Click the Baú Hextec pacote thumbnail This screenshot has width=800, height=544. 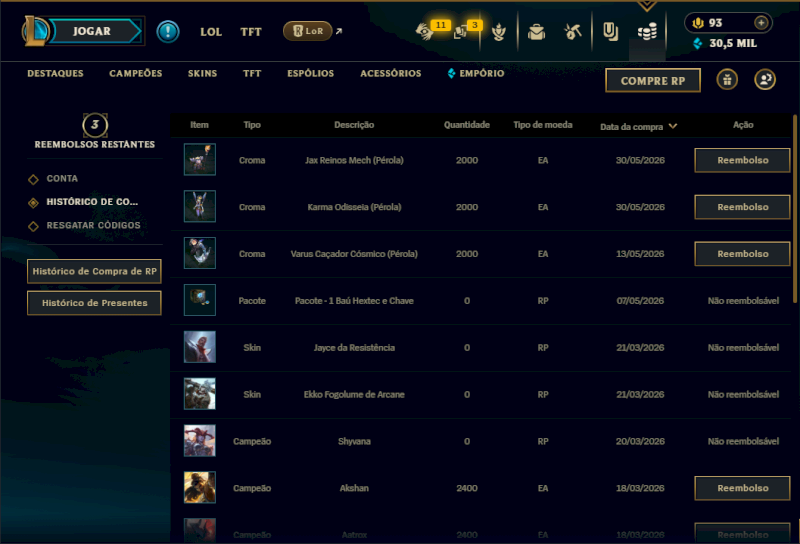pos(199,300)
